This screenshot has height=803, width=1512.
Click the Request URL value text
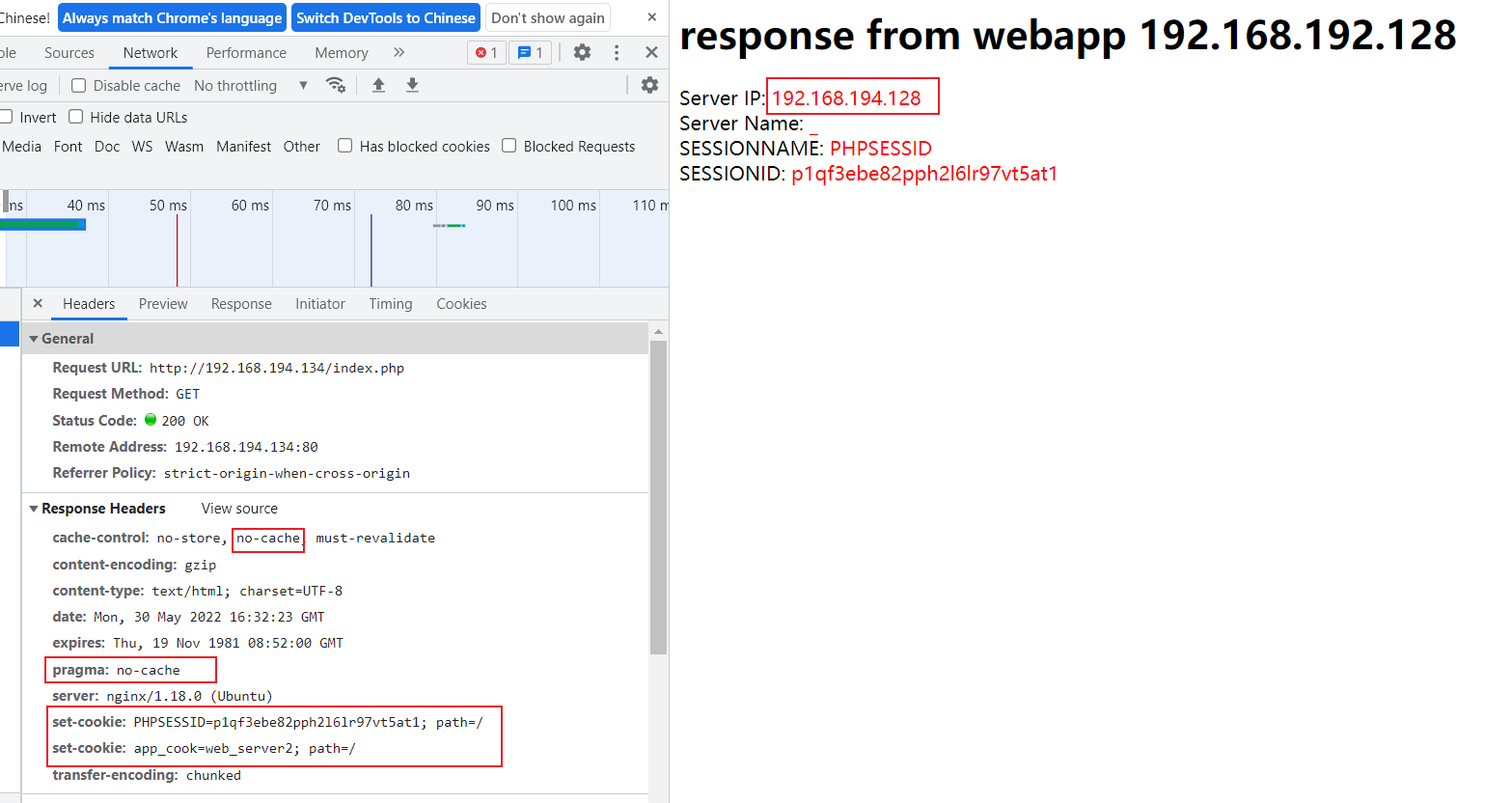[277, 368]
